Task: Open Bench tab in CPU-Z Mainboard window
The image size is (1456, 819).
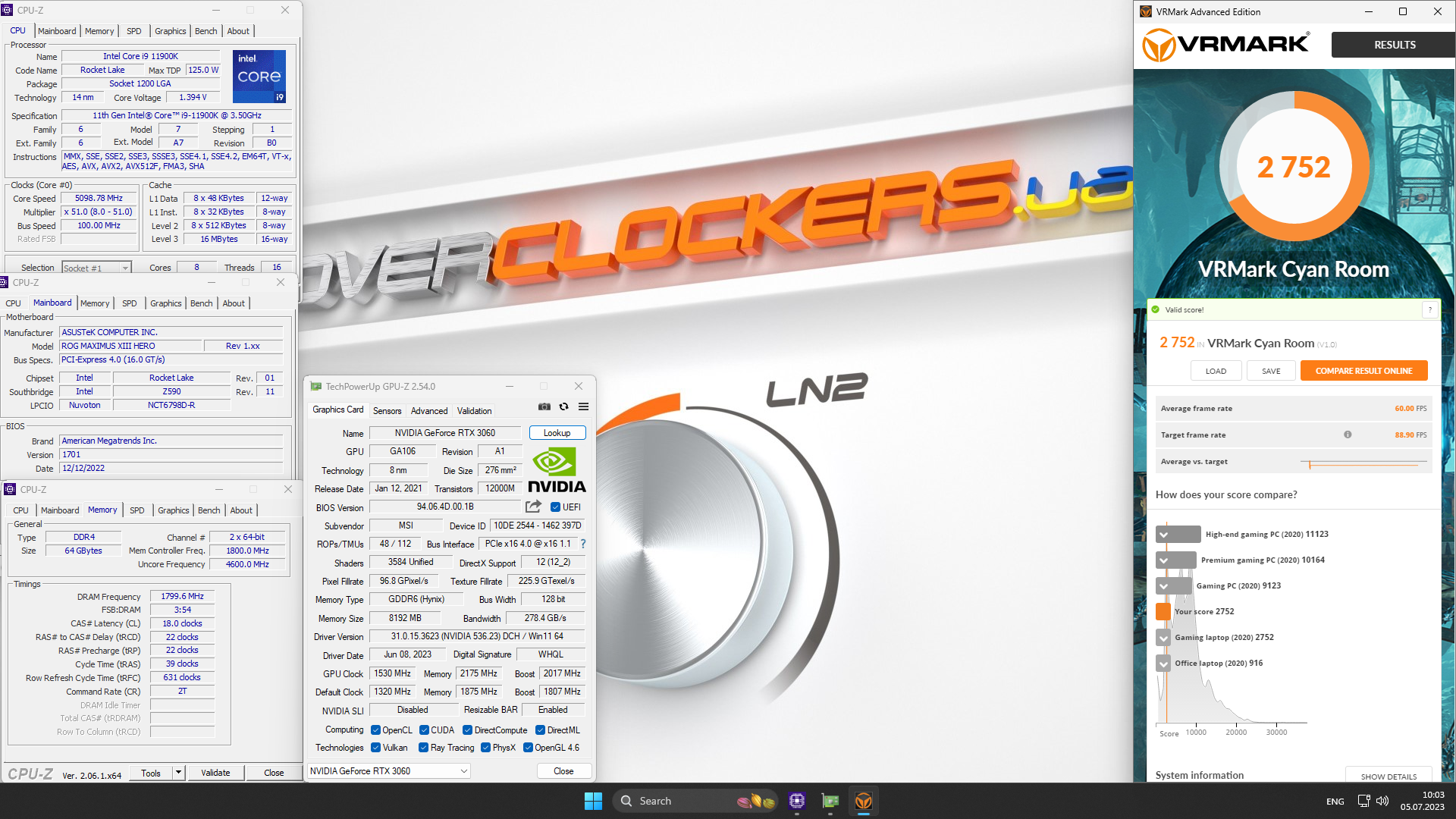Action: [202, 303]
